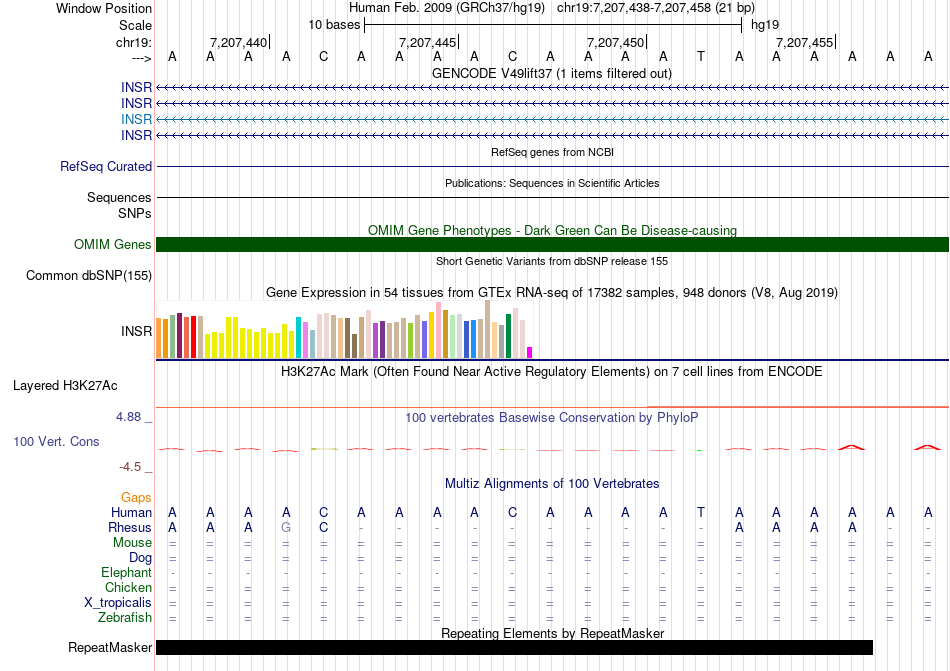Click the cyan bar in GTEx expression chart
This screenshot has height=671, width=950.
point(299,338)
